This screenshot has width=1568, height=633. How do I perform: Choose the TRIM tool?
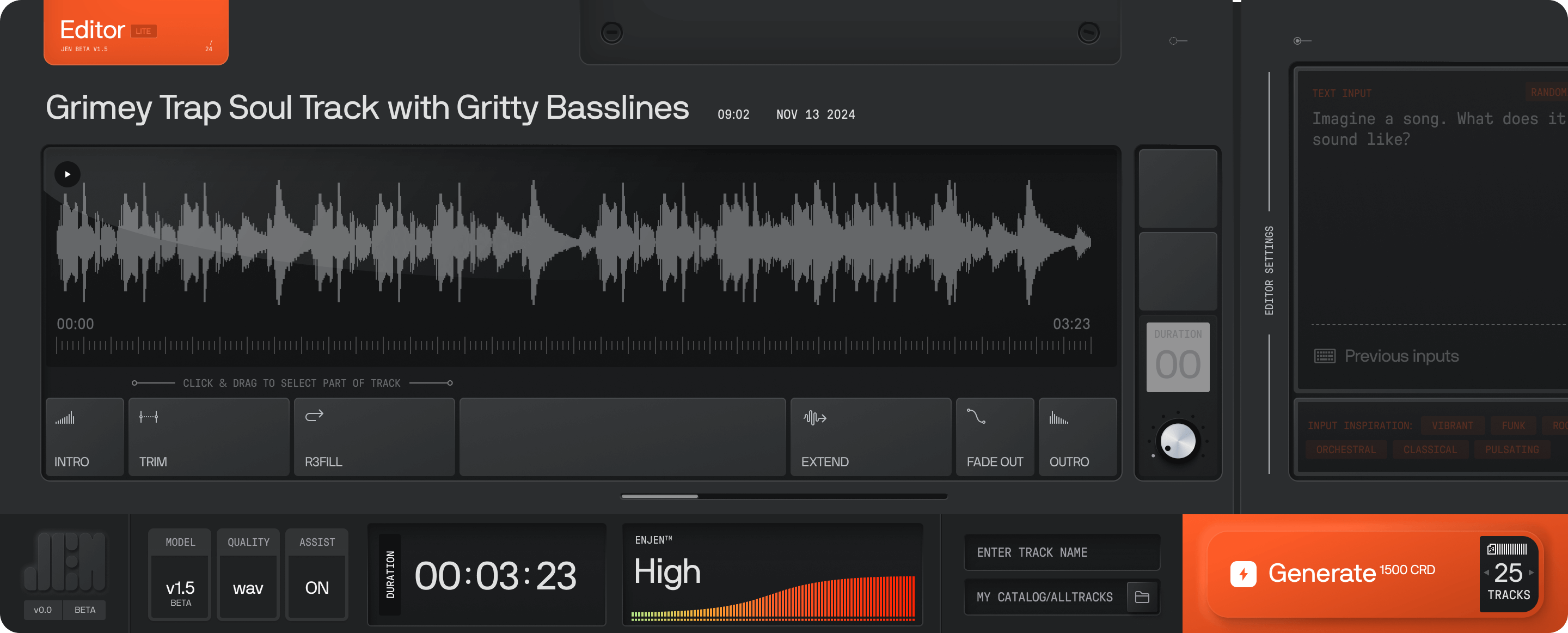click(x=209, y=437)
